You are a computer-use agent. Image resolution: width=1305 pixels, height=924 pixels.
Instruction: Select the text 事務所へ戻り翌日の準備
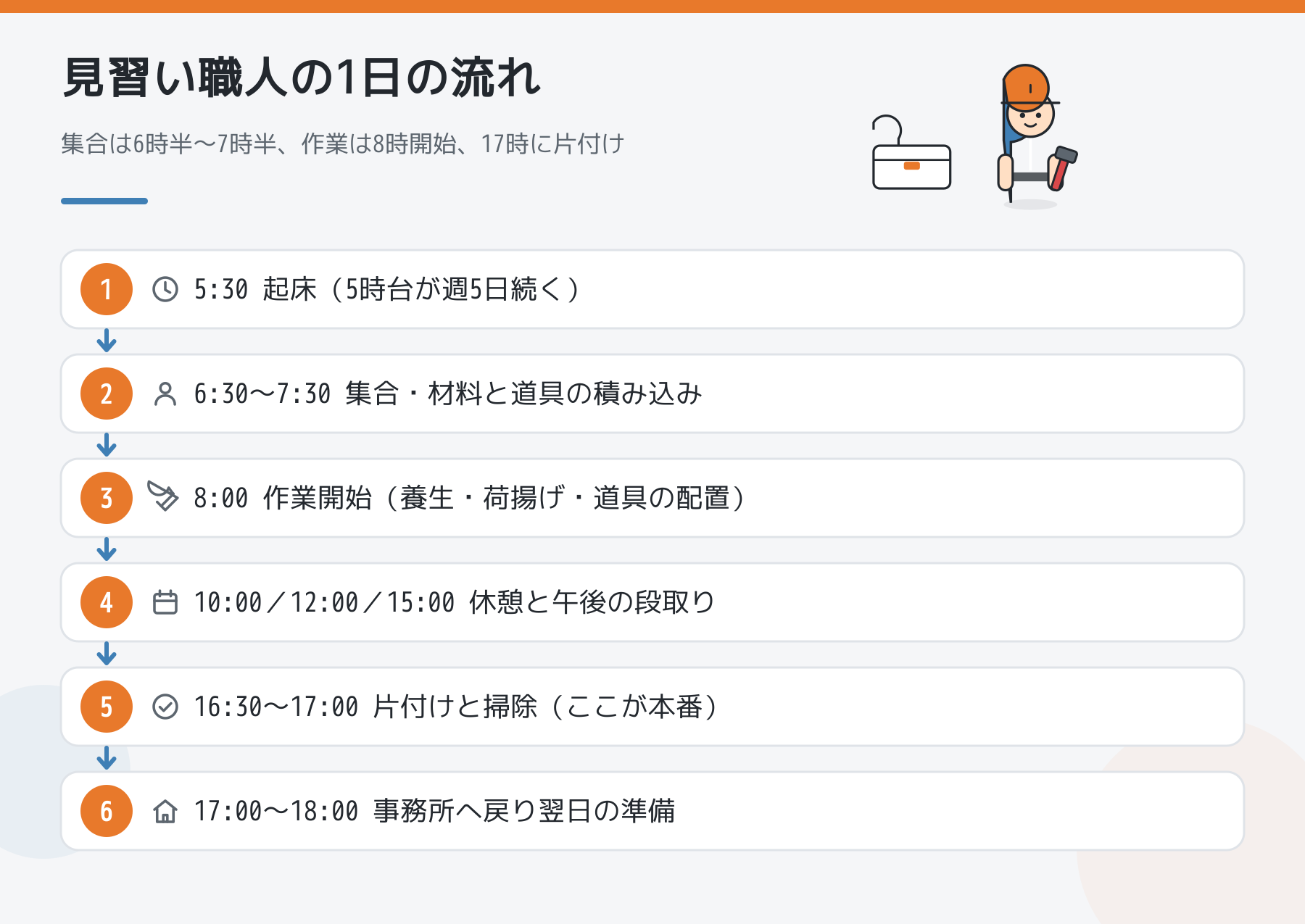[x=524, y=811]
